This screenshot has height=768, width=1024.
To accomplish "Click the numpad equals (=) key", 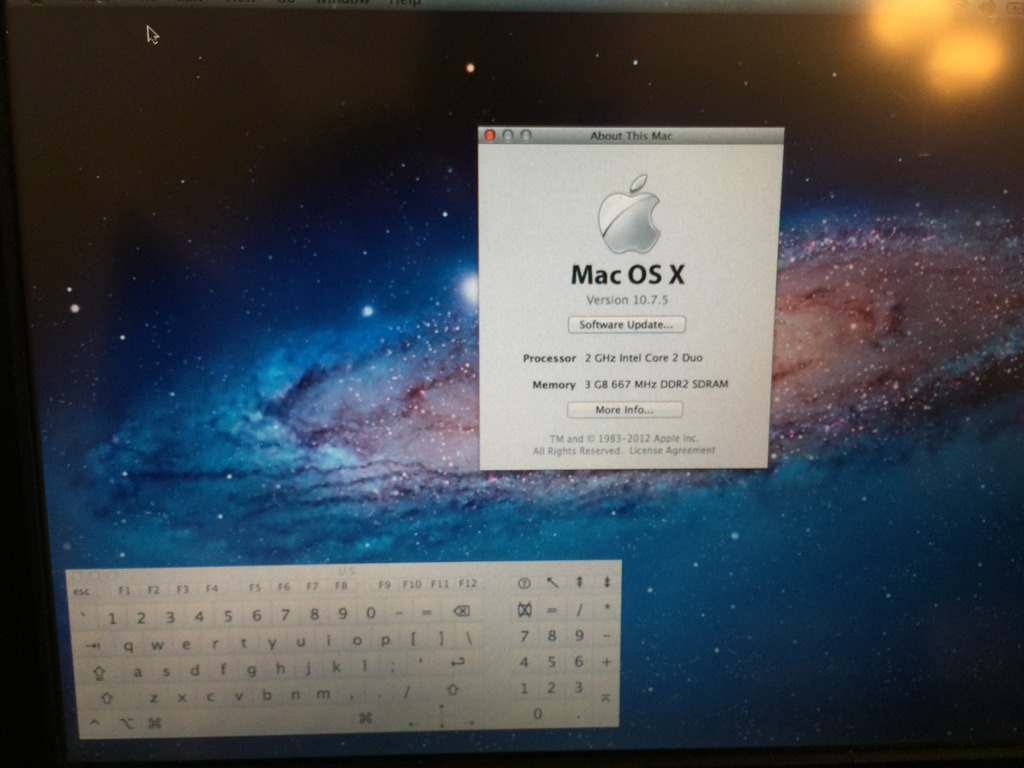I will pos(552,609).
